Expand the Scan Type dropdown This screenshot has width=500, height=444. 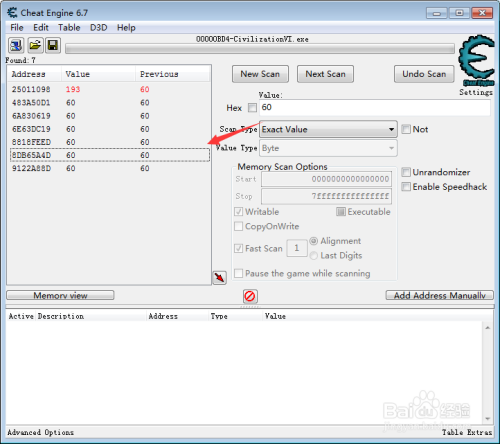click(328, 129)
